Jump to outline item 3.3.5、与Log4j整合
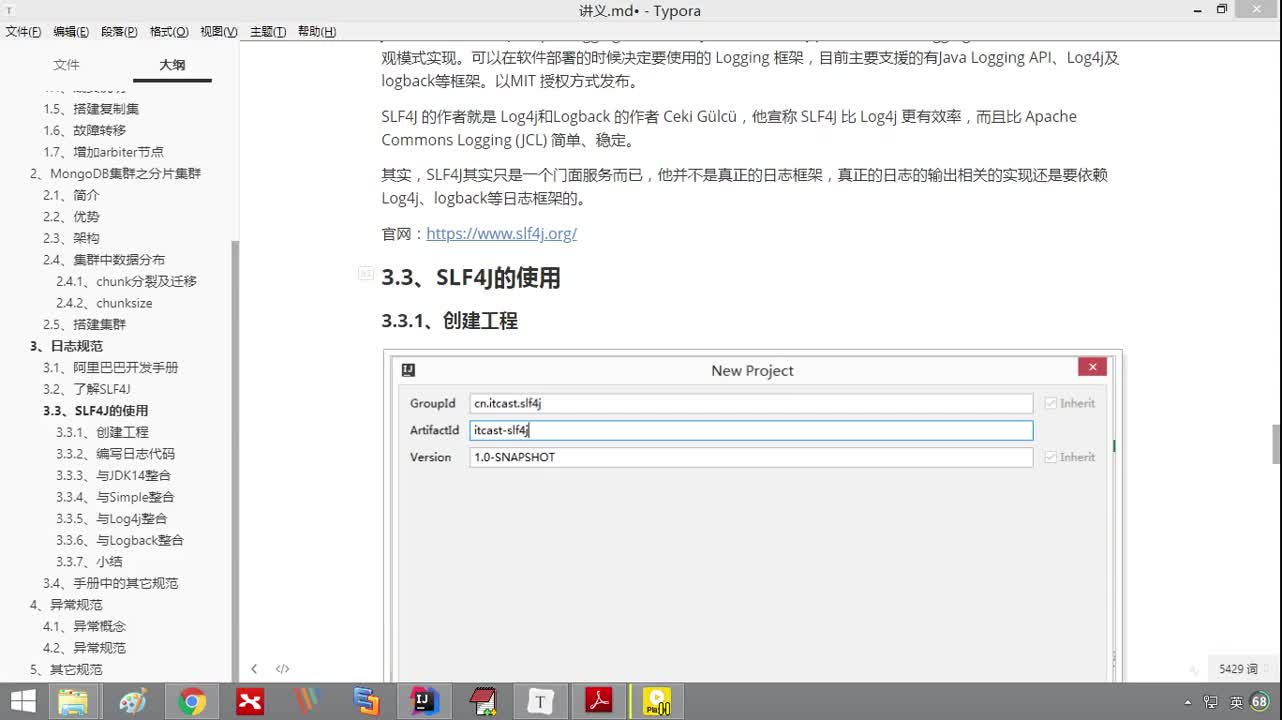Screen dimensions: 1282x720 (111, 519)
